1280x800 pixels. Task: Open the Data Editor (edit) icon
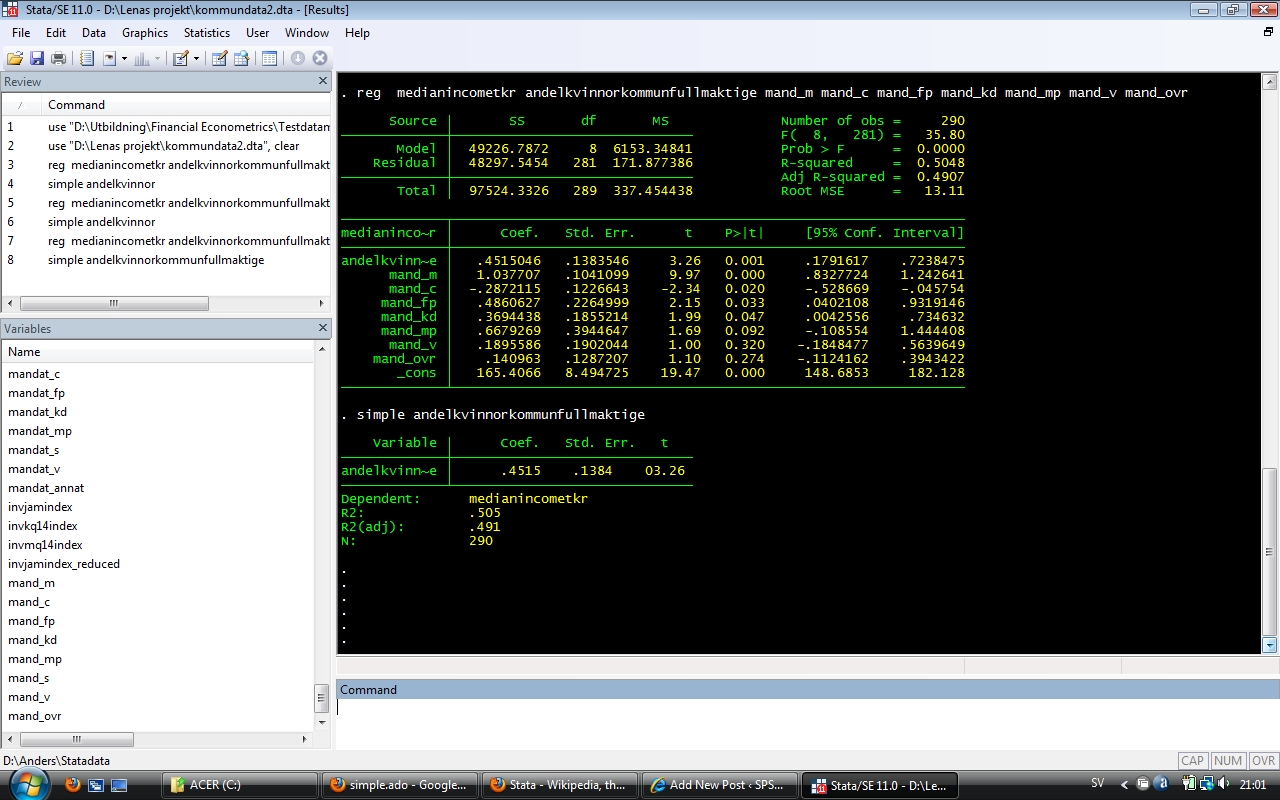point(219,59)
